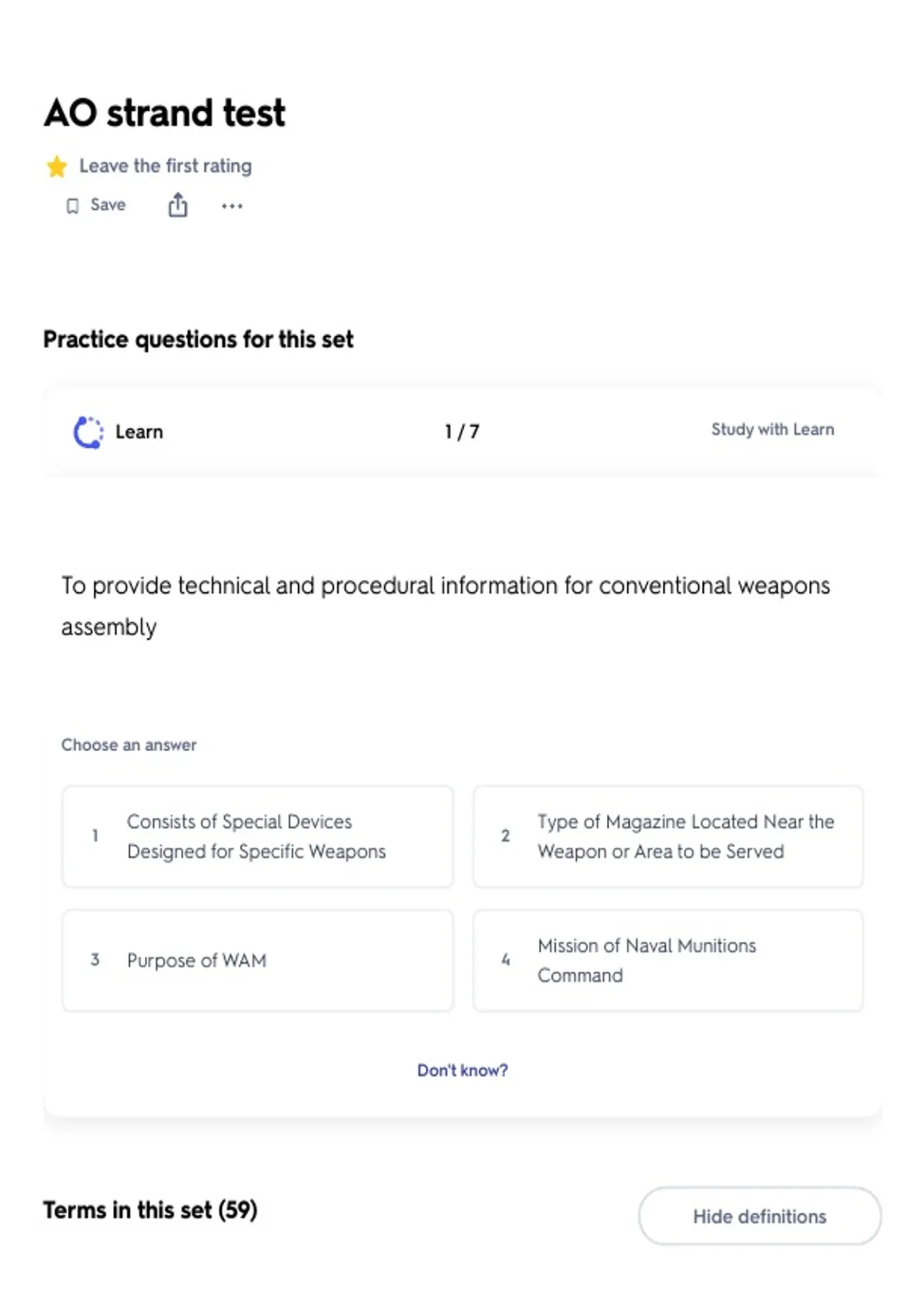Click the Save label text
The width and height of the screenshot is (924, 1309).
(x=108, y=205)
